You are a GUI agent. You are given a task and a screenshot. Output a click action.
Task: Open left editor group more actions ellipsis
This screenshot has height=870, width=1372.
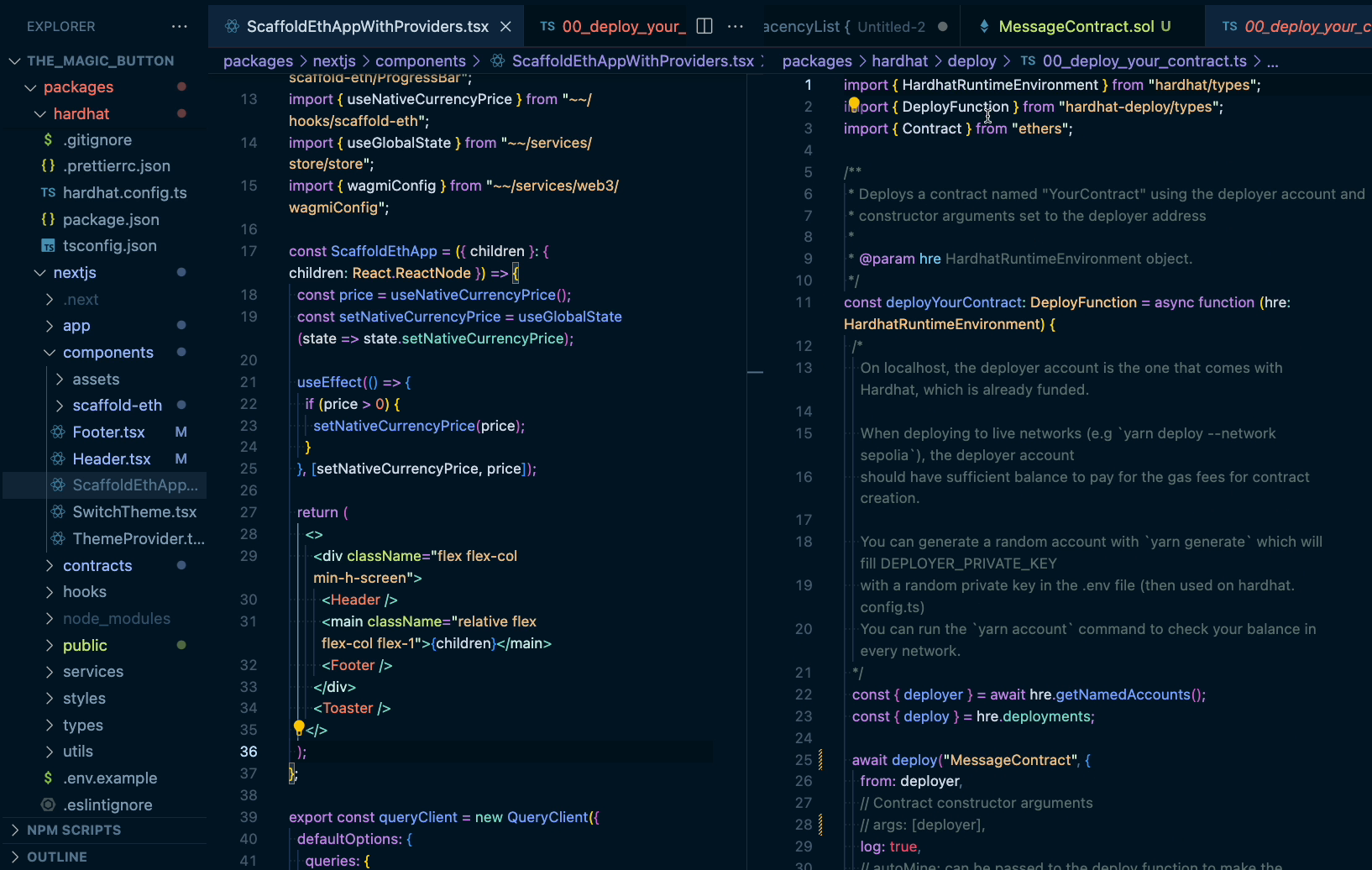pos(736,26)
